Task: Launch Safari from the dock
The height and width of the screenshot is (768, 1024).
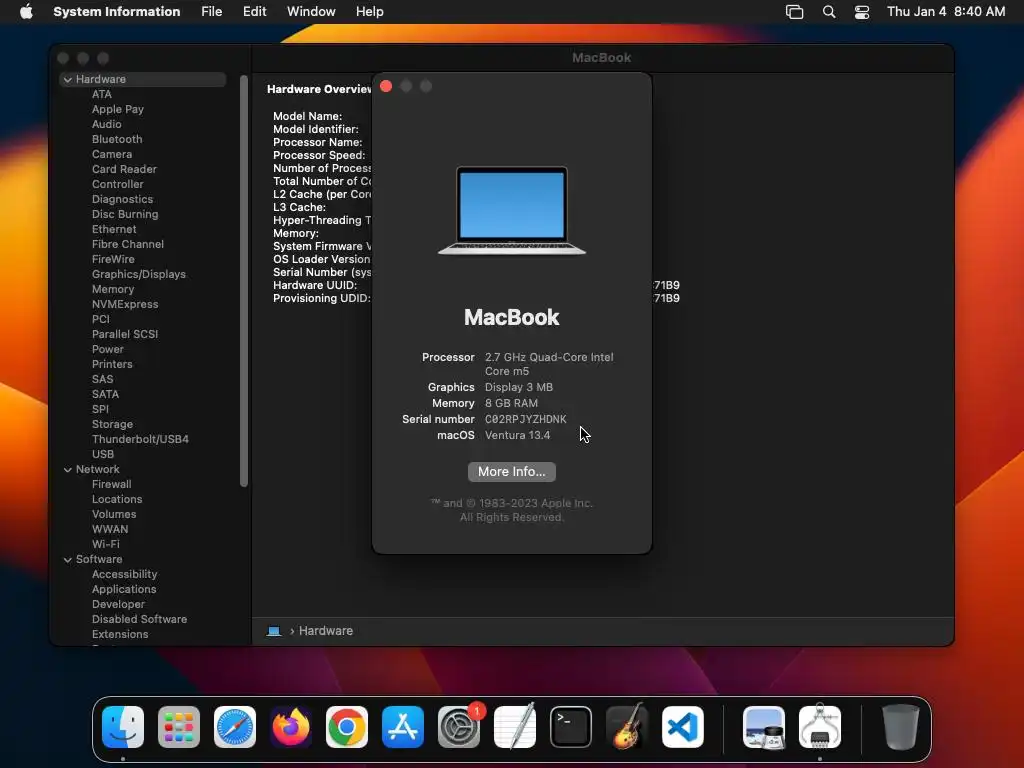Action: coord(235,727)
